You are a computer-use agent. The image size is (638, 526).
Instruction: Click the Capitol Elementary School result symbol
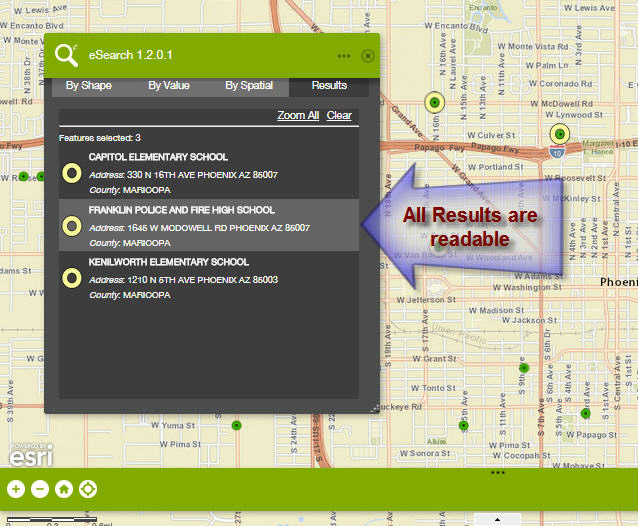tap(72, 173)
